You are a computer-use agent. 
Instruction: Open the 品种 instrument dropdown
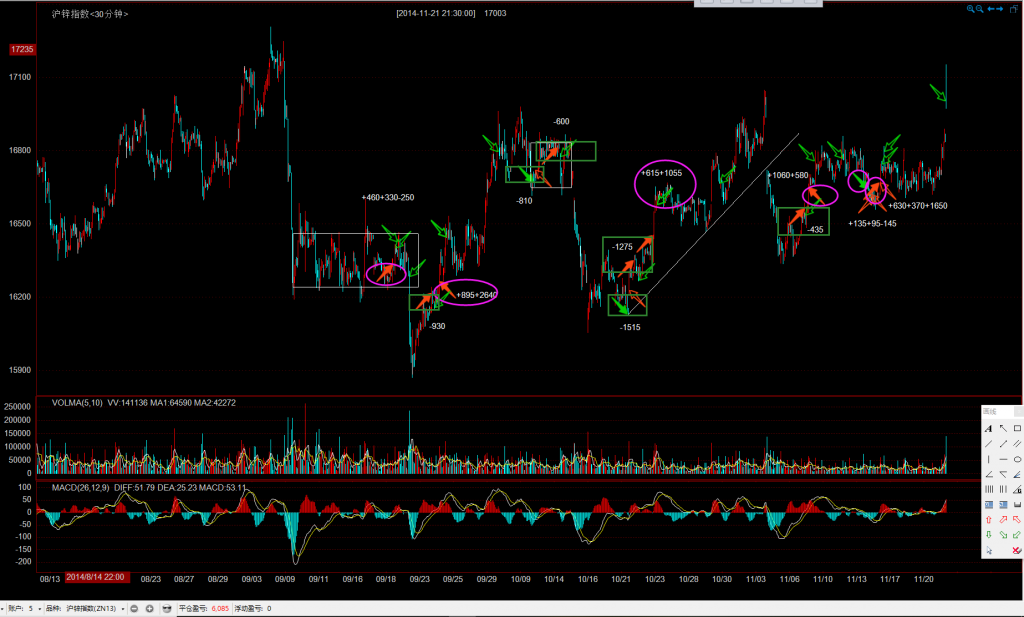(123, 609)
